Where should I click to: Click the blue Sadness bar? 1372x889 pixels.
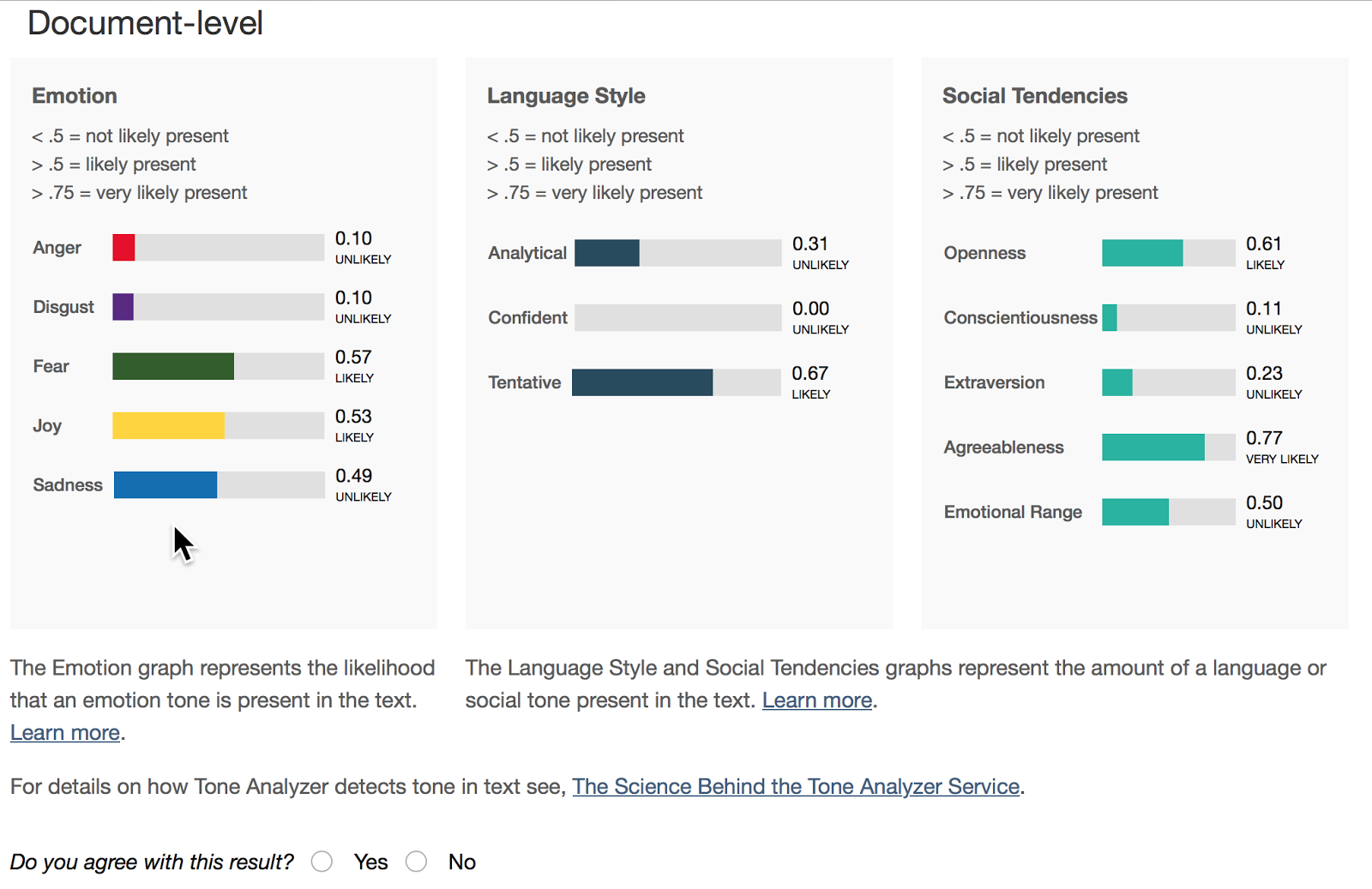pyautogui.click(x=165, y=485)
